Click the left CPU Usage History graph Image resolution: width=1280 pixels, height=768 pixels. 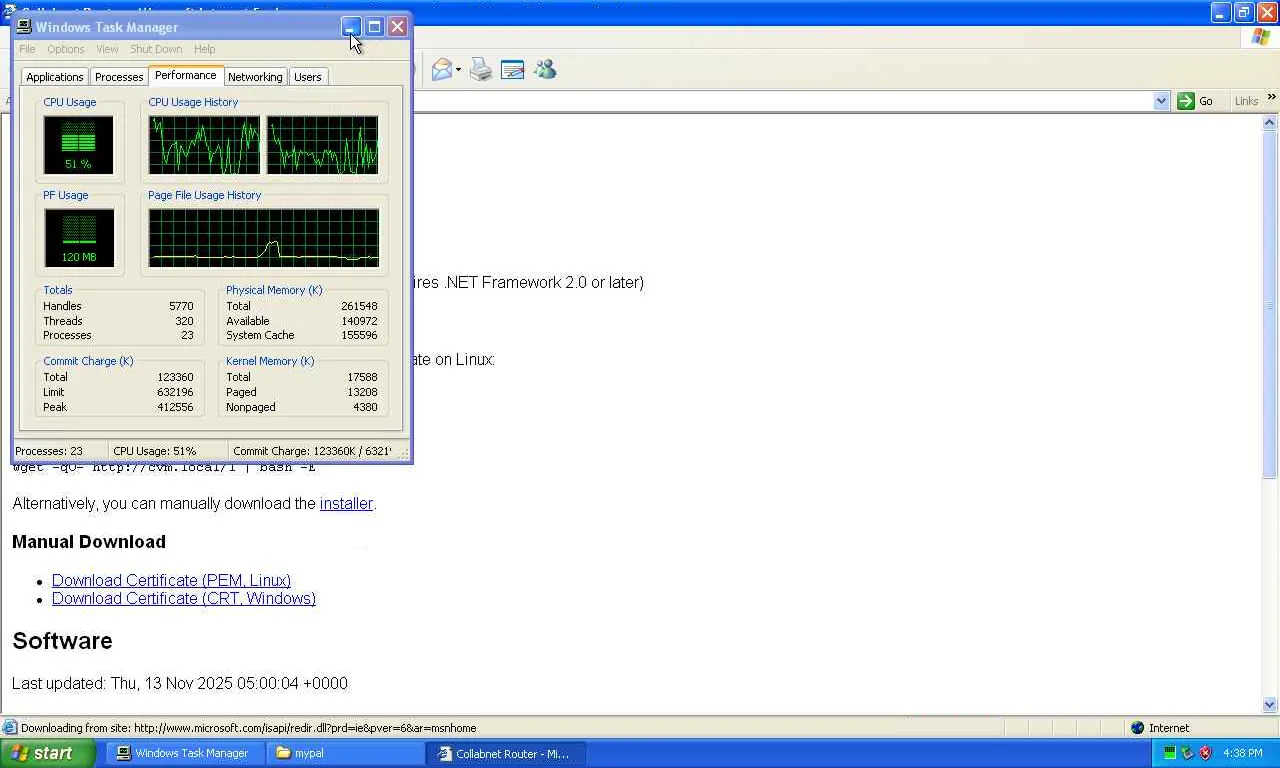[204, 145]
